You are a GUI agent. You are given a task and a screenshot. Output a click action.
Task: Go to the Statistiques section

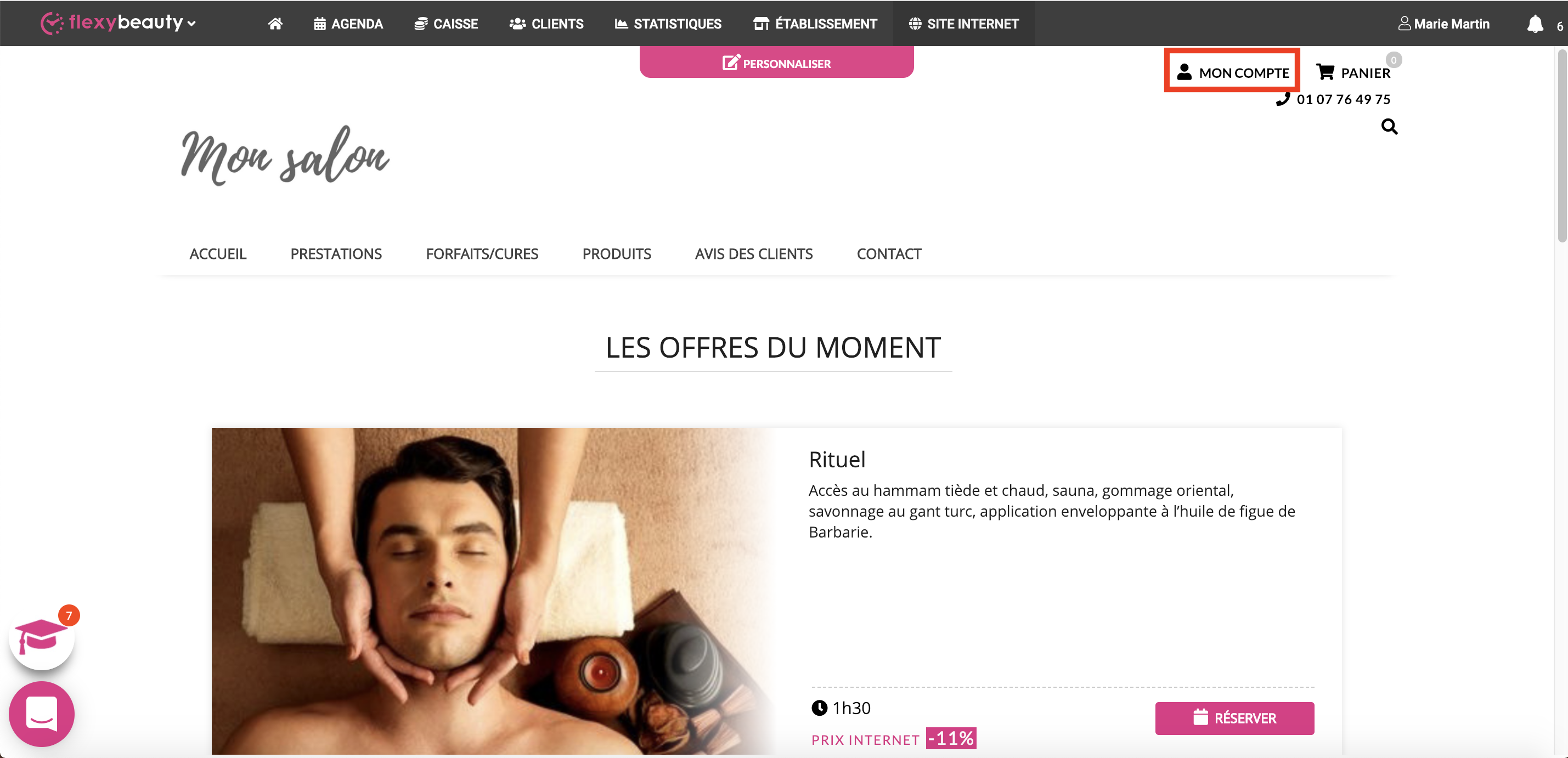coord(668,24)
